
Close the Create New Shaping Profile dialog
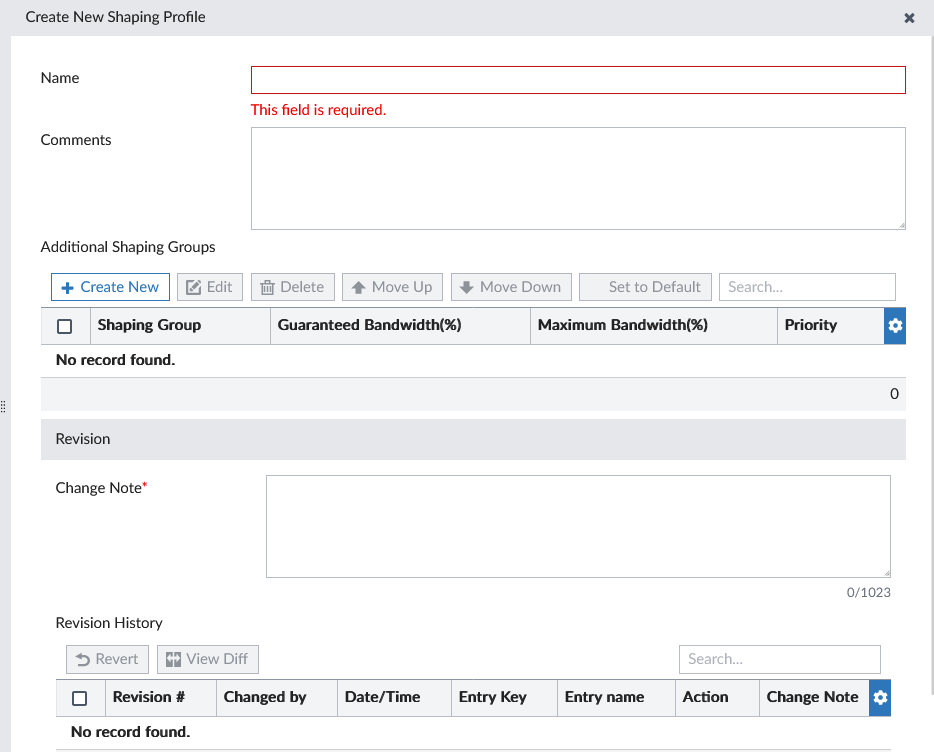(909, 18)
